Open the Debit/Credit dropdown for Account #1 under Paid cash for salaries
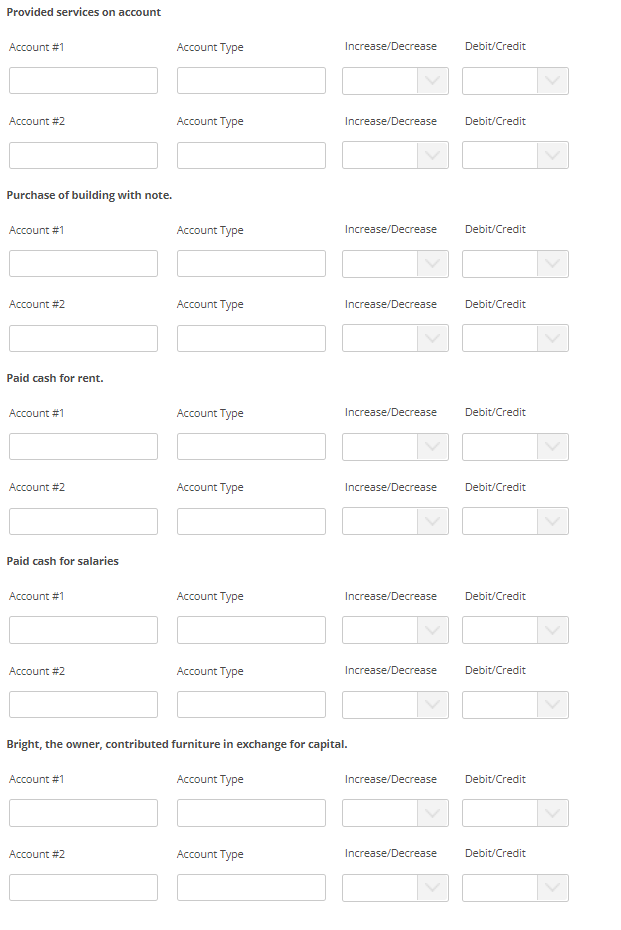 click(515, 630)
